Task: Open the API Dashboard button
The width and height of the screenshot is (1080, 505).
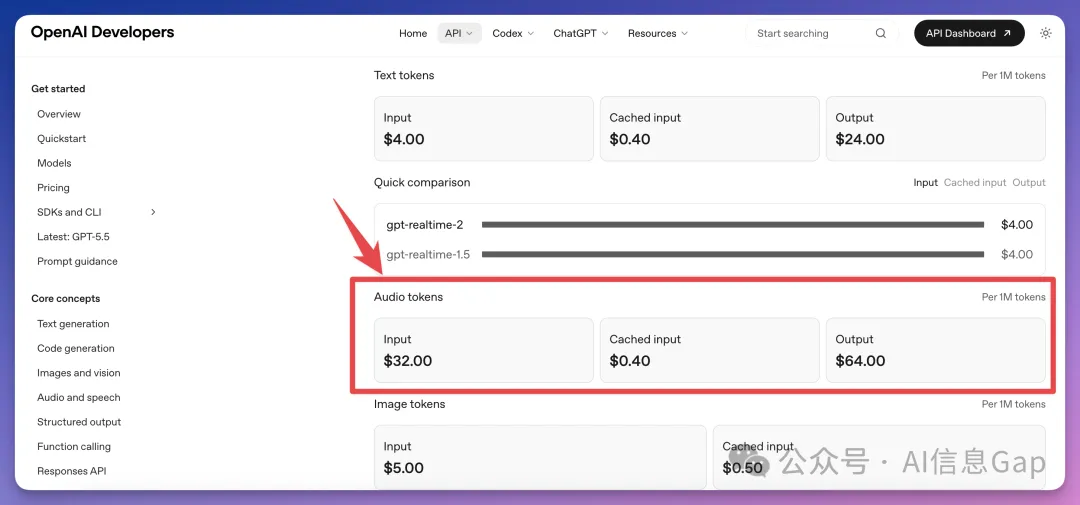Action: point(969,33)
